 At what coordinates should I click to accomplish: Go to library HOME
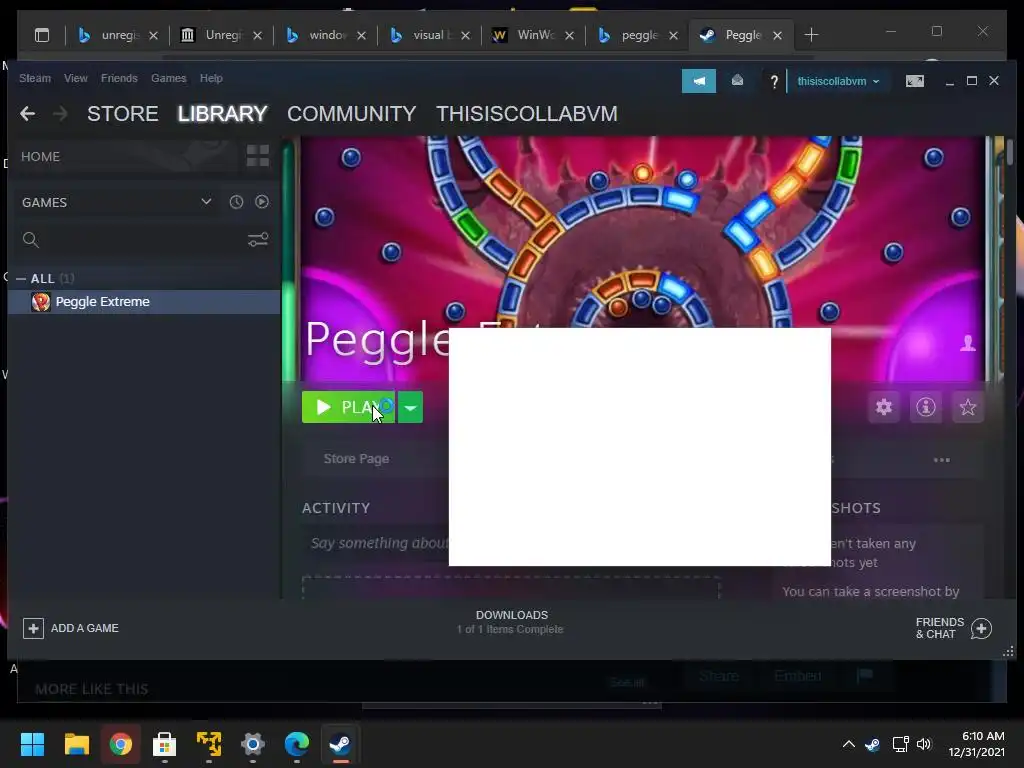pyautogui.click(x=40, y=157)
